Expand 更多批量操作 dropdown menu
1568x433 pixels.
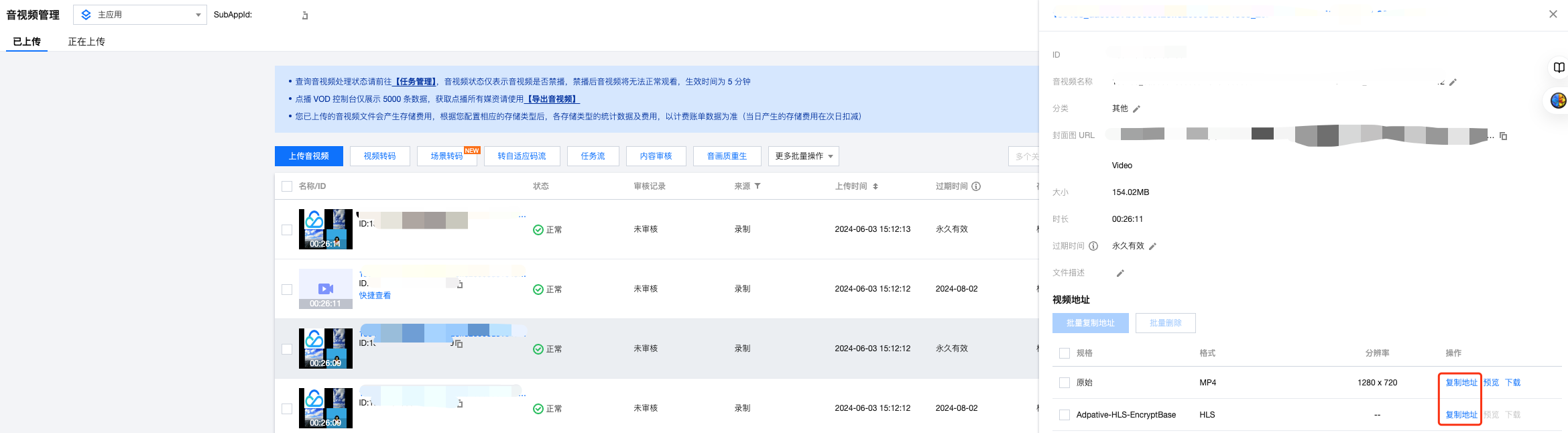(804, 156)
